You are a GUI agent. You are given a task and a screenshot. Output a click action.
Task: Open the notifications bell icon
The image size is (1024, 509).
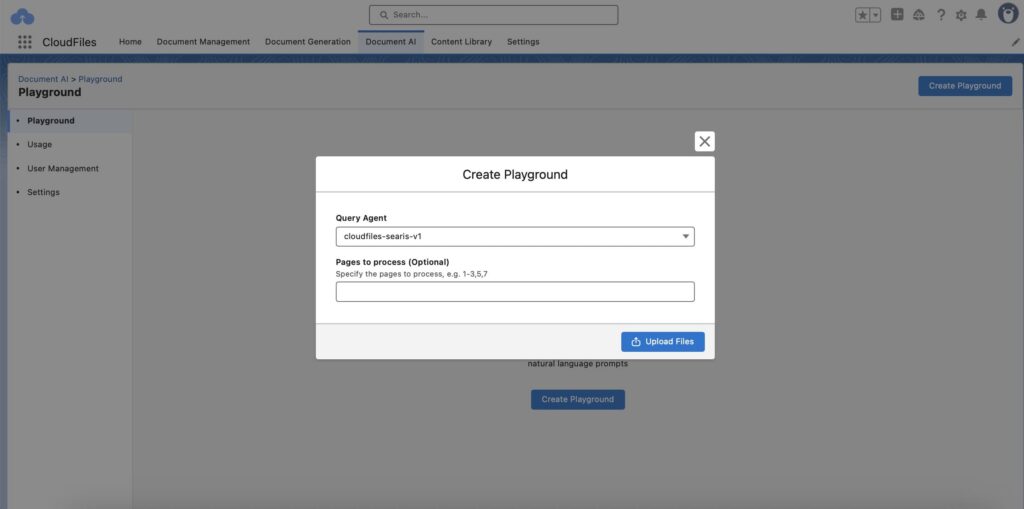(x=981, y=14)
